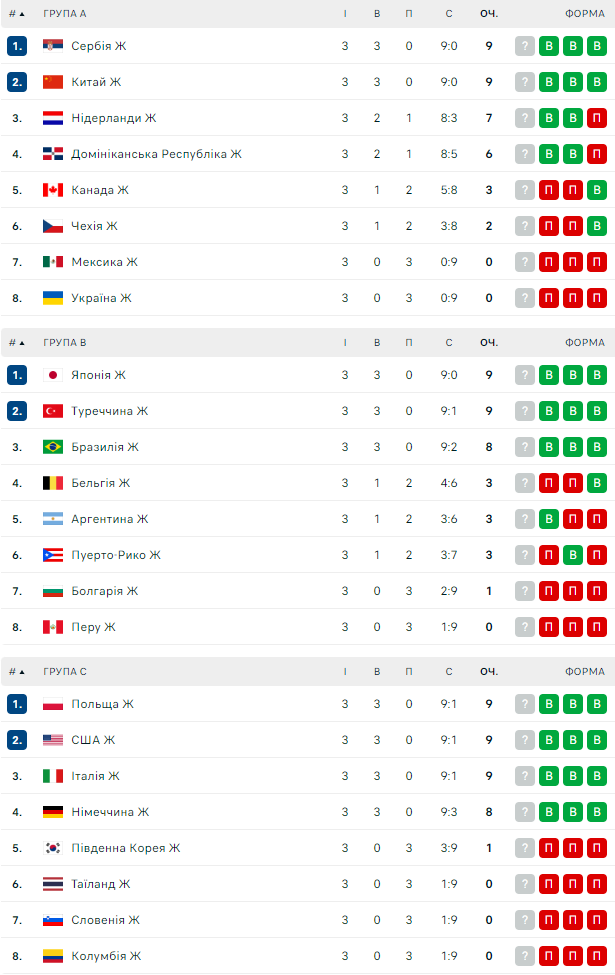This screenshot has height=975, width=615.
Task: Click the South Korea flag icon
Action: pyautogui.click(x=53, y=848)
